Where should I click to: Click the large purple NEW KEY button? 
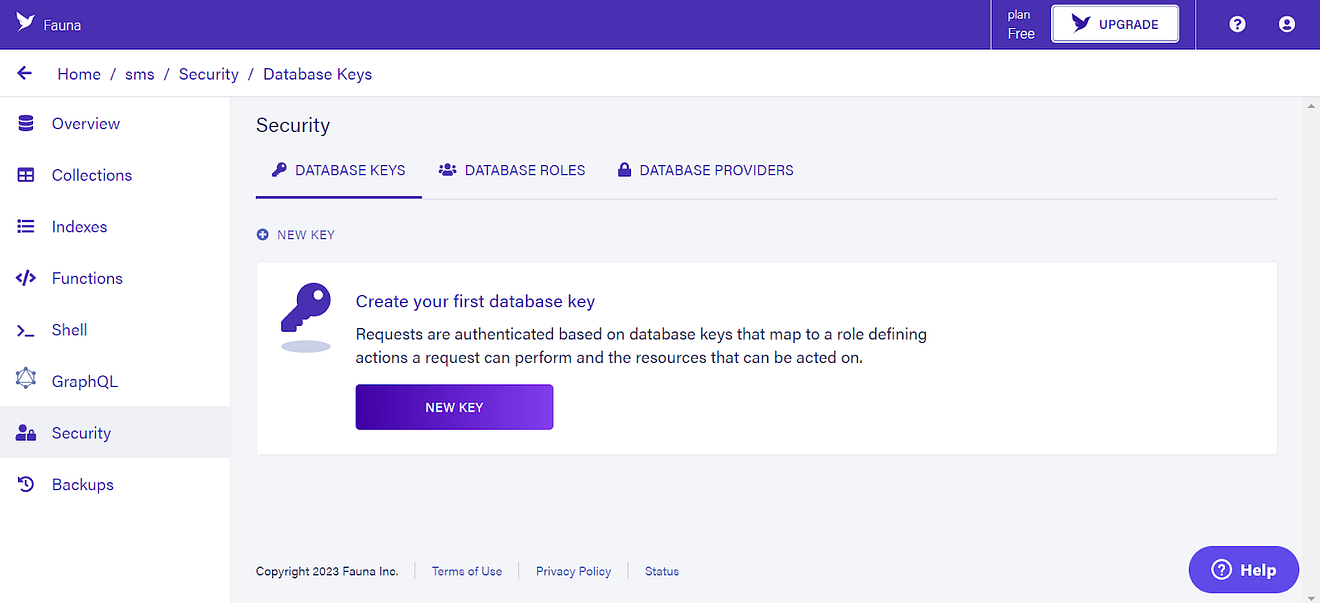click(x=454, y=407)
